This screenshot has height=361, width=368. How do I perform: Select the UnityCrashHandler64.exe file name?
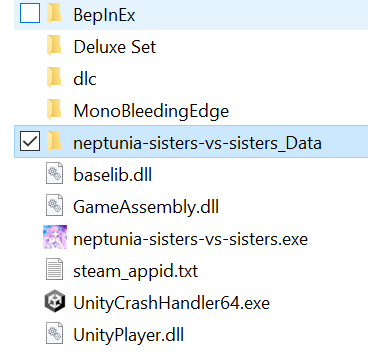tap(171, 303)
